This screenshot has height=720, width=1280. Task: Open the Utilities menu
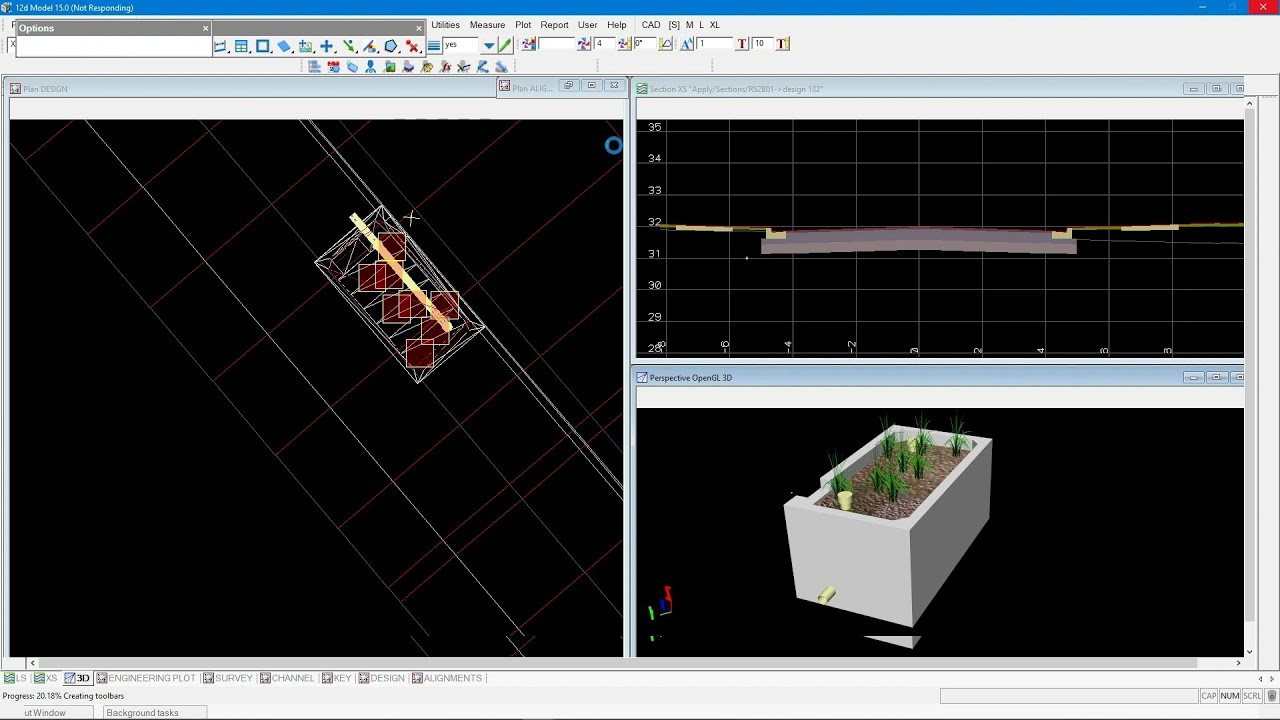[445, 25]
